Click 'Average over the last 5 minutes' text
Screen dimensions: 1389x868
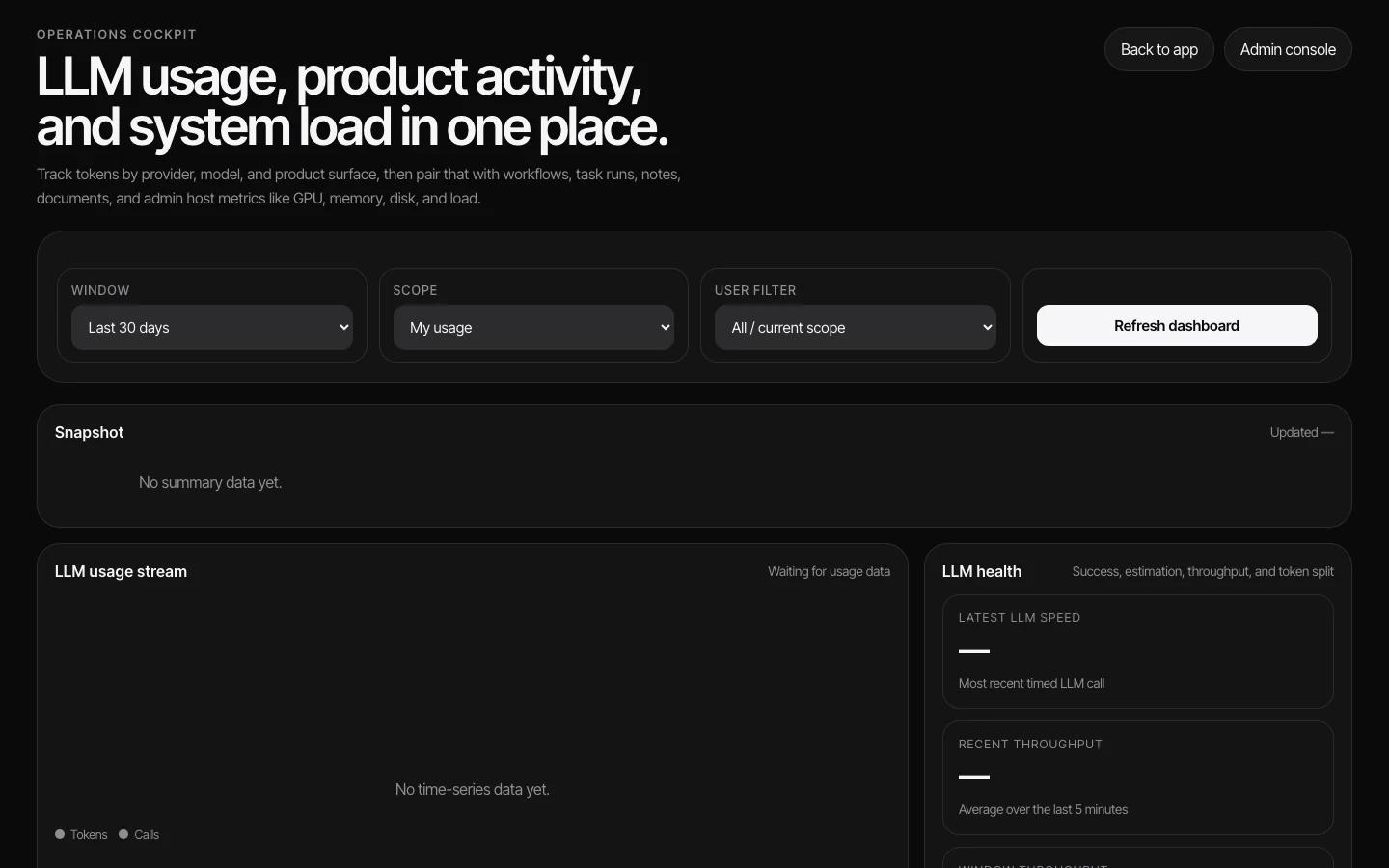(x=1043, y=809)
